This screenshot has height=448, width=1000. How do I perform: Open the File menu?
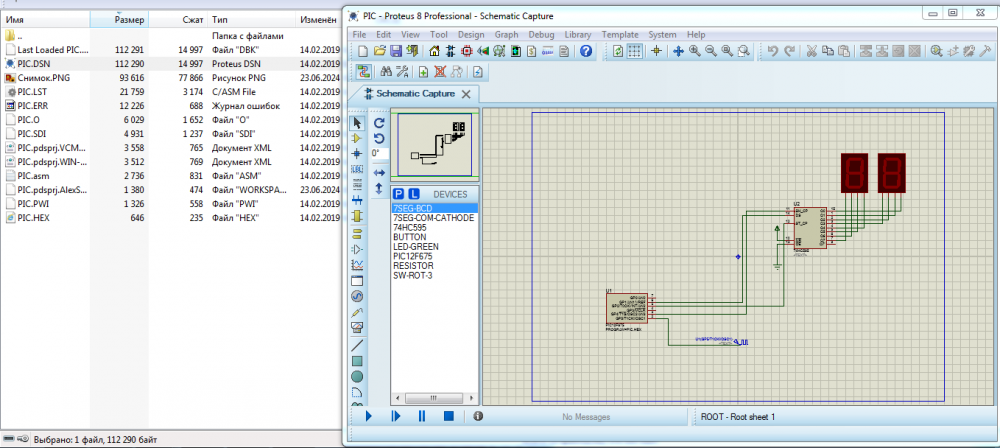point(359,34)
